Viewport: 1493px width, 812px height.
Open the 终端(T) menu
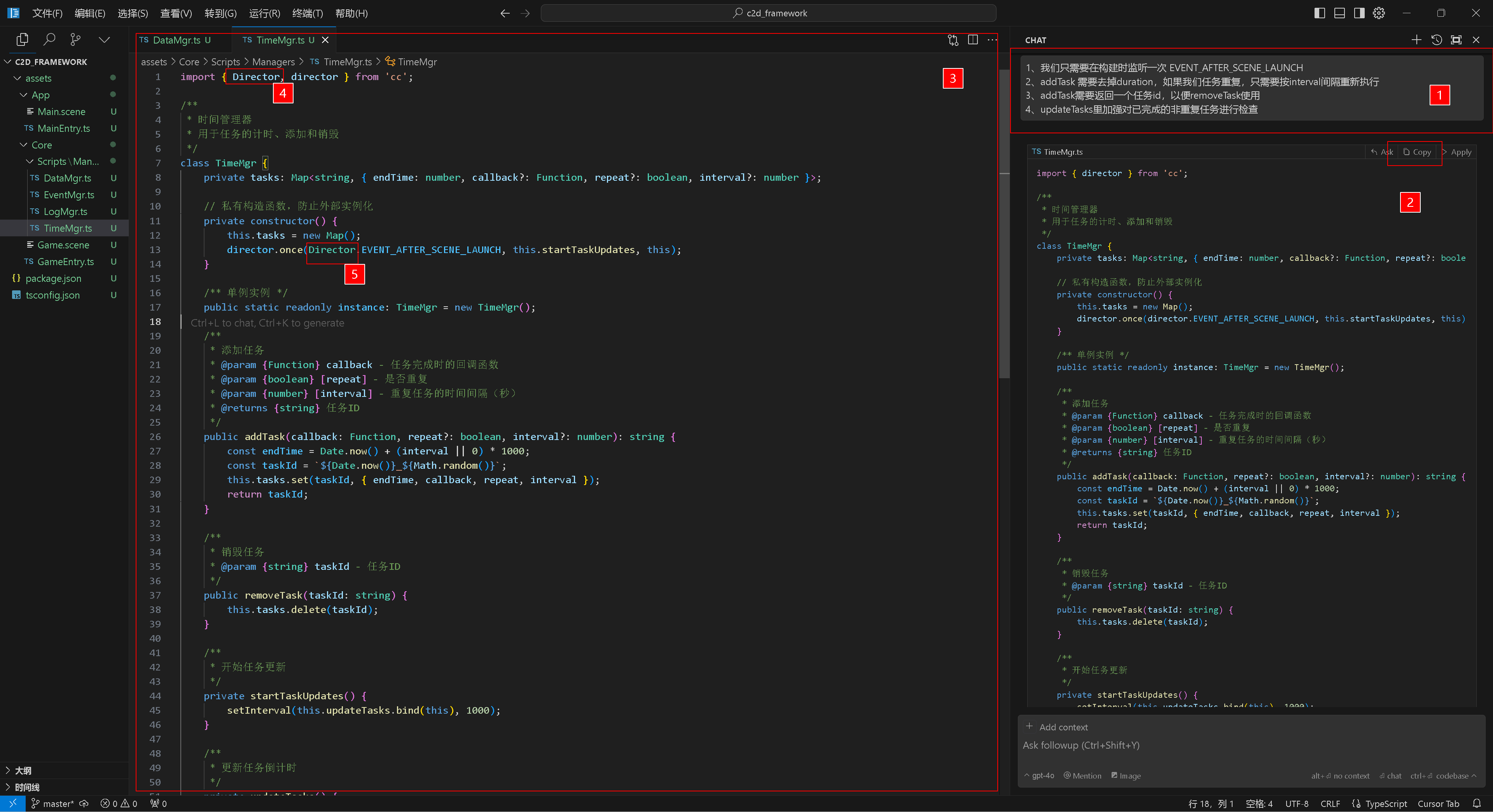[x=307, y=13]
